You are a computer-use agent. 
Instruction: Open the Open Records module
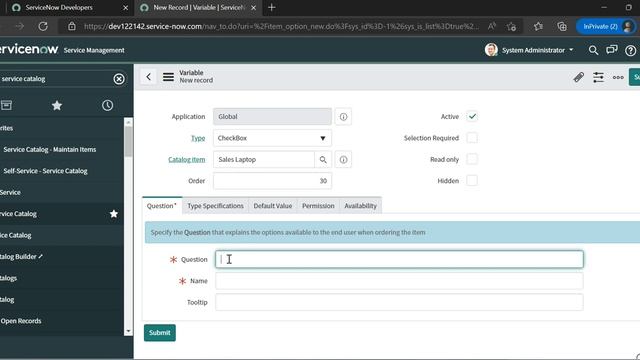pyautogui.click(x=21, y=321)
